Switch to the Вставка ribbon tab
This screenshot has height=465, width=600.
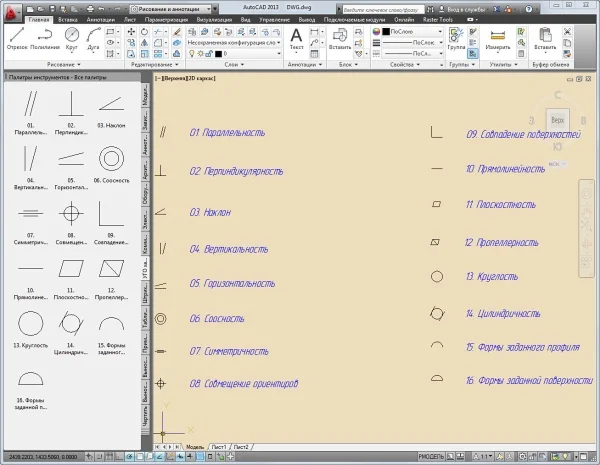(68, 20)
